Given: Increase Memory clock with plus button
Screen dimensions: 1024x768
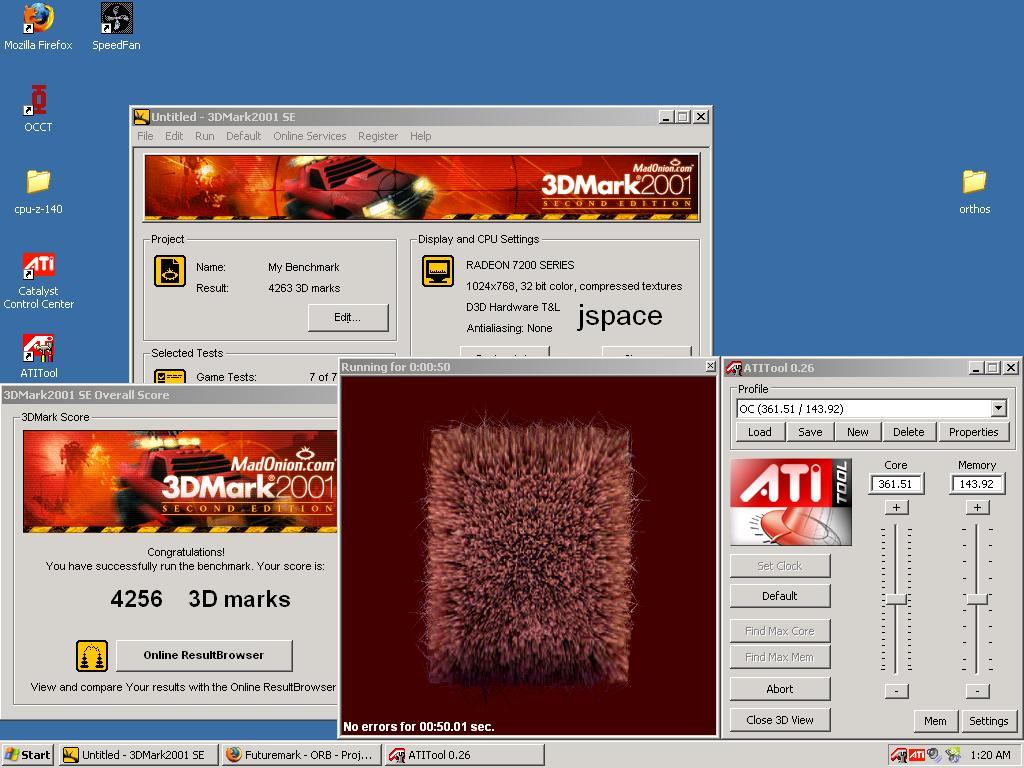Looking at the screenshot, I should (977, 507).
